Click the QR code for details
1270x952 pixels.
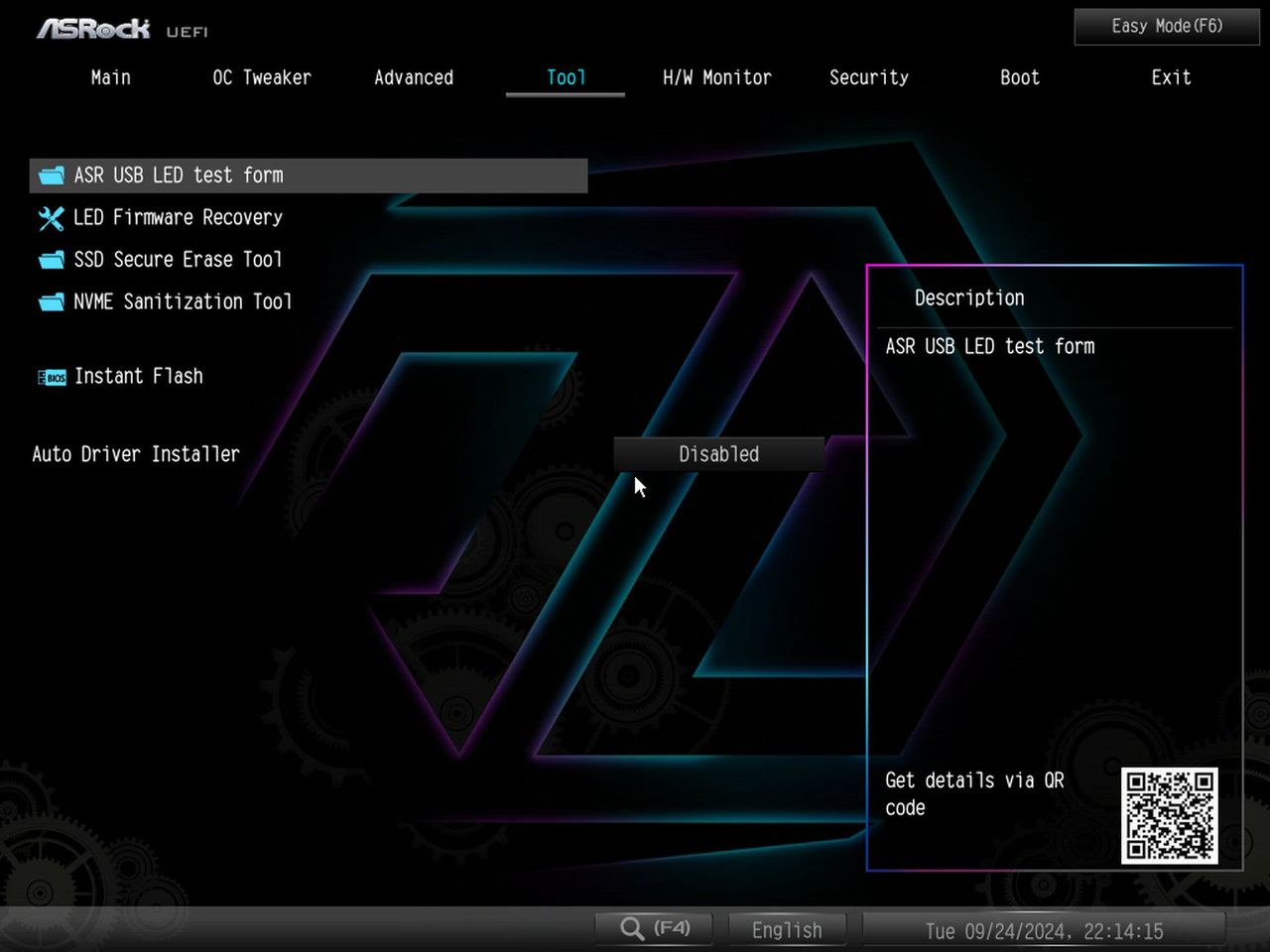pyautogui.click(x=1170, y=815)
